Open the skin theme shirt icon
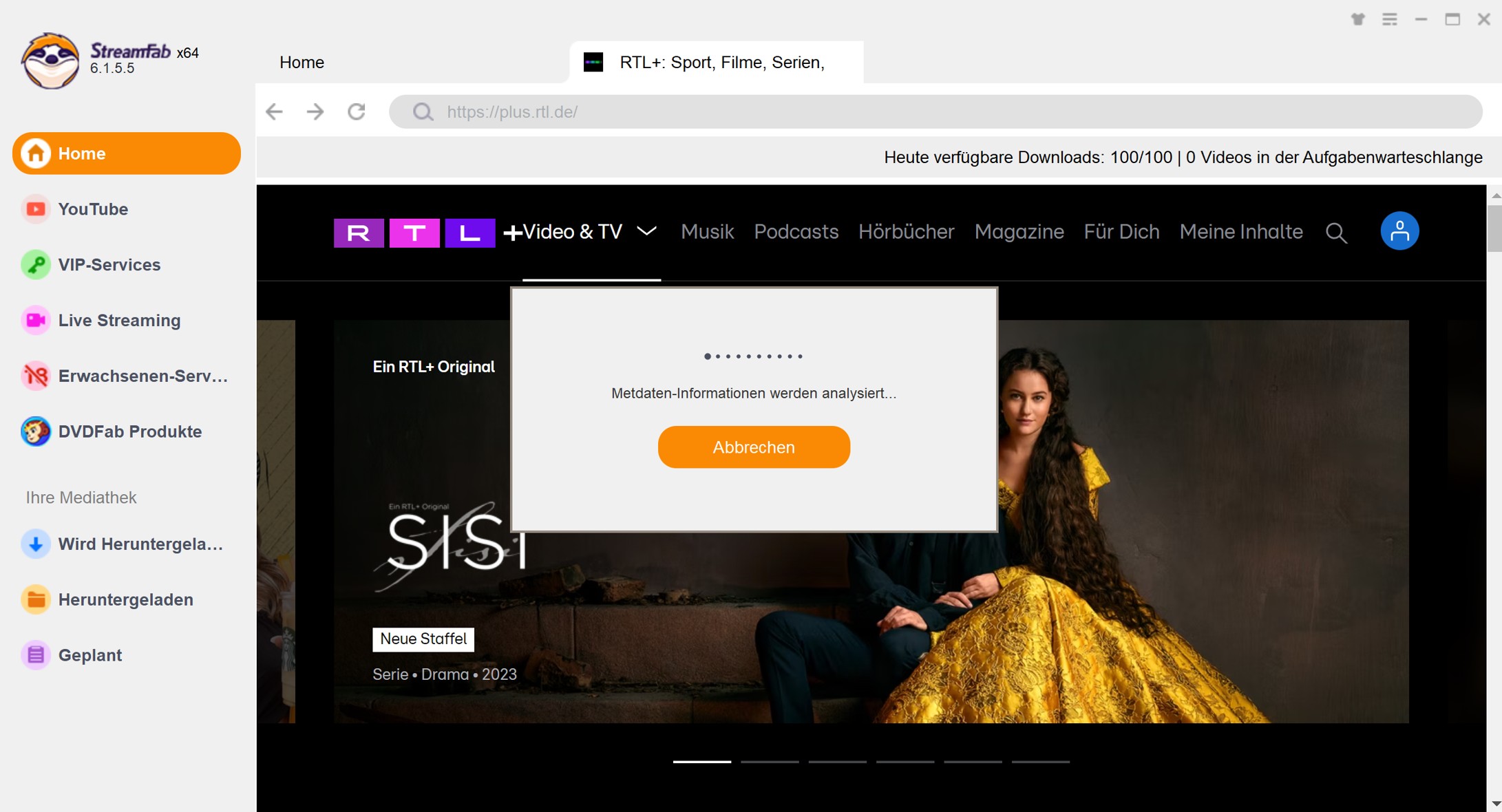The height and width of the screenshot is (812, 1502). tap(1357, 19)
